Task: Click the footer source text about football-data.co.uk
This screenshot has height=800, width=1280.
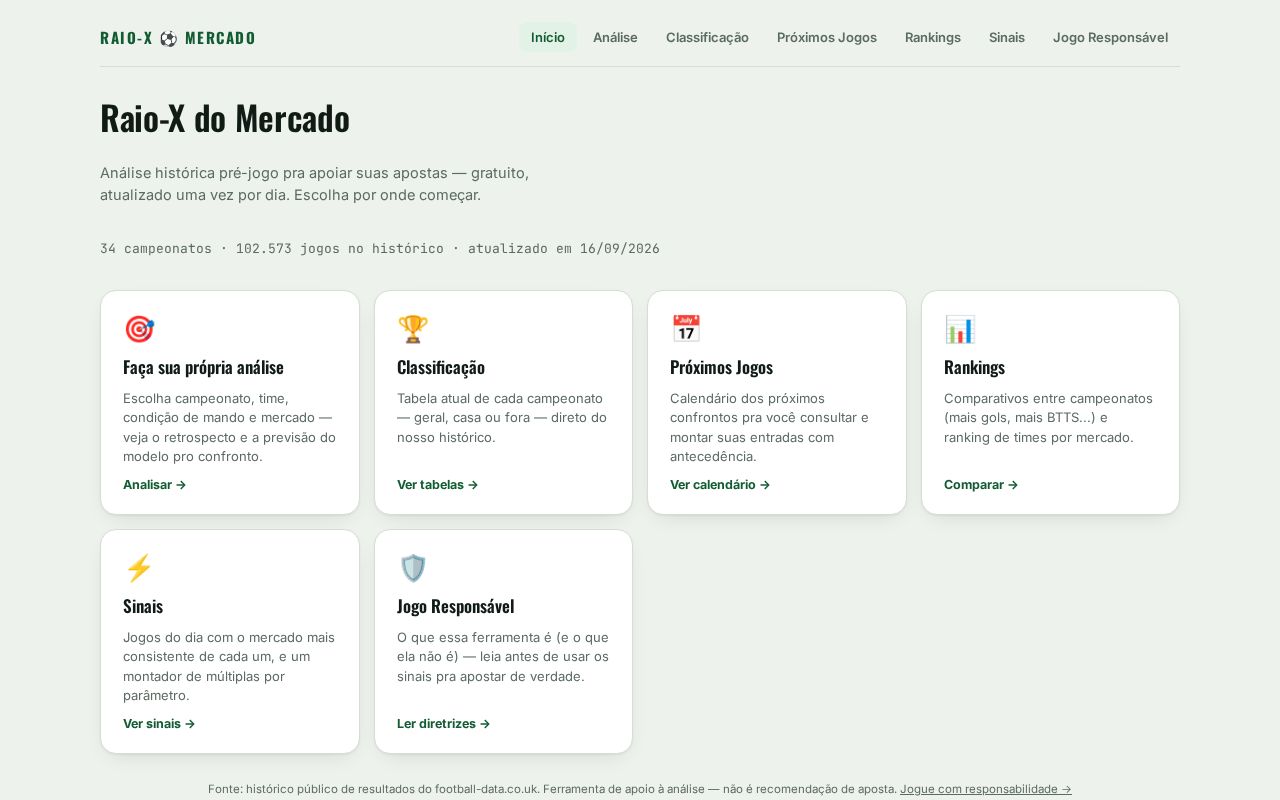Action: tap(552, 789)
